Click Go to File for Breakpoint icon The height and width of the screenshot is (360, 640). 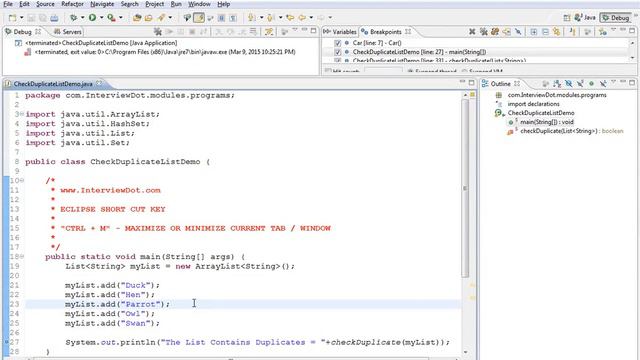click(507, 31)
